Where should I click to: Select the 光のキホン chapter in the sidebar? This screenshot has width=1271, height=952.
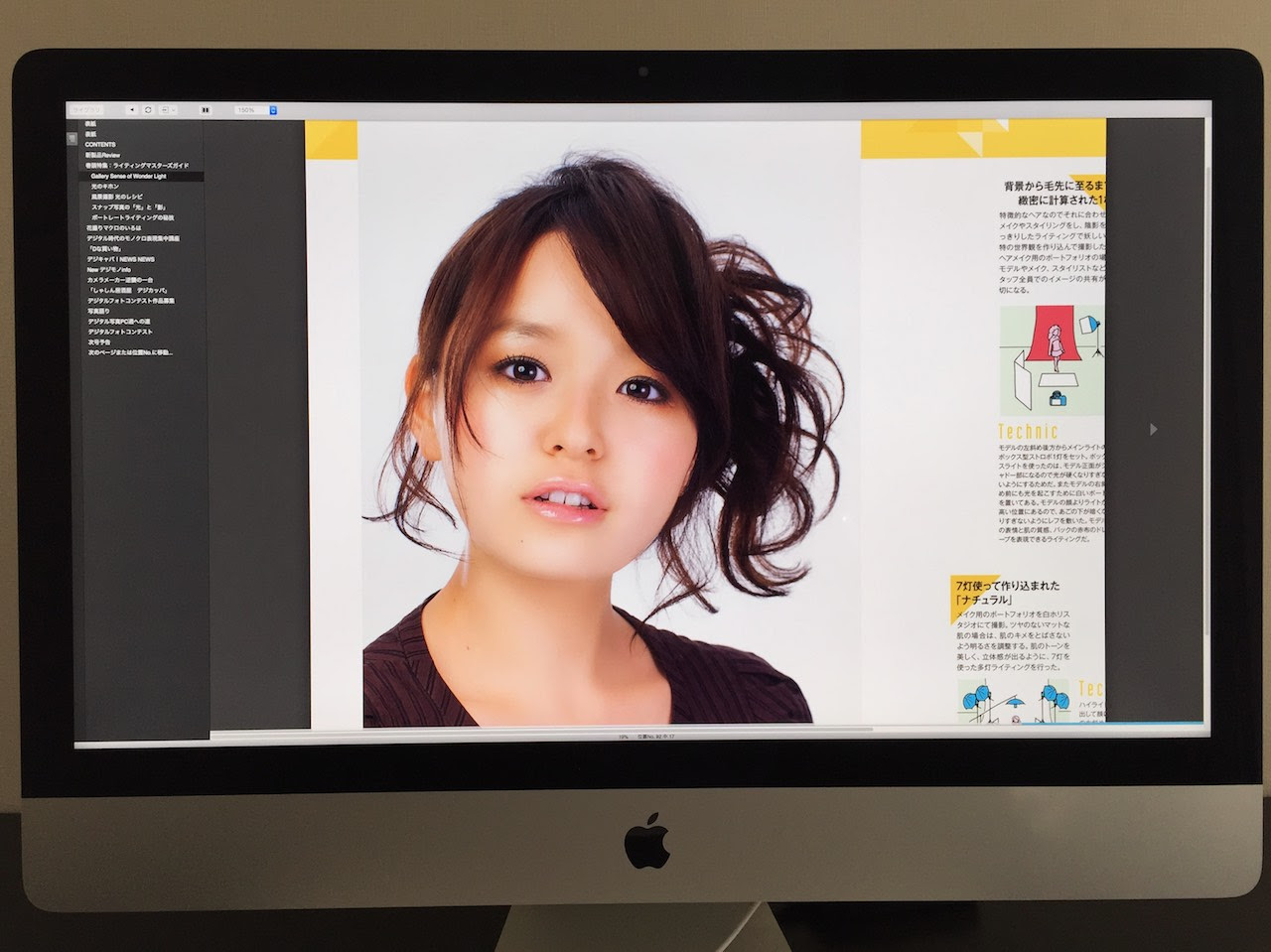click(x=107, y=186)
